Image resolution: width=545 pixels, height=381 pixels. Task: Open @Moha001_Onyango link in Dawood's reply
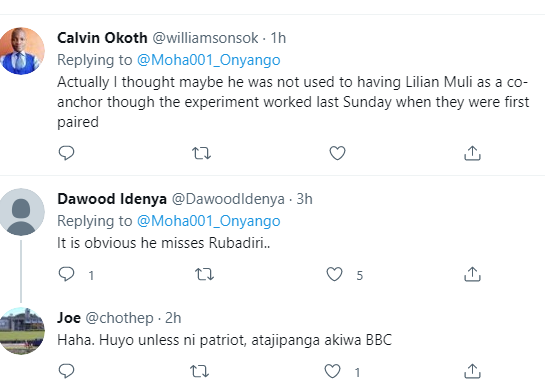[x=209, y=221]
